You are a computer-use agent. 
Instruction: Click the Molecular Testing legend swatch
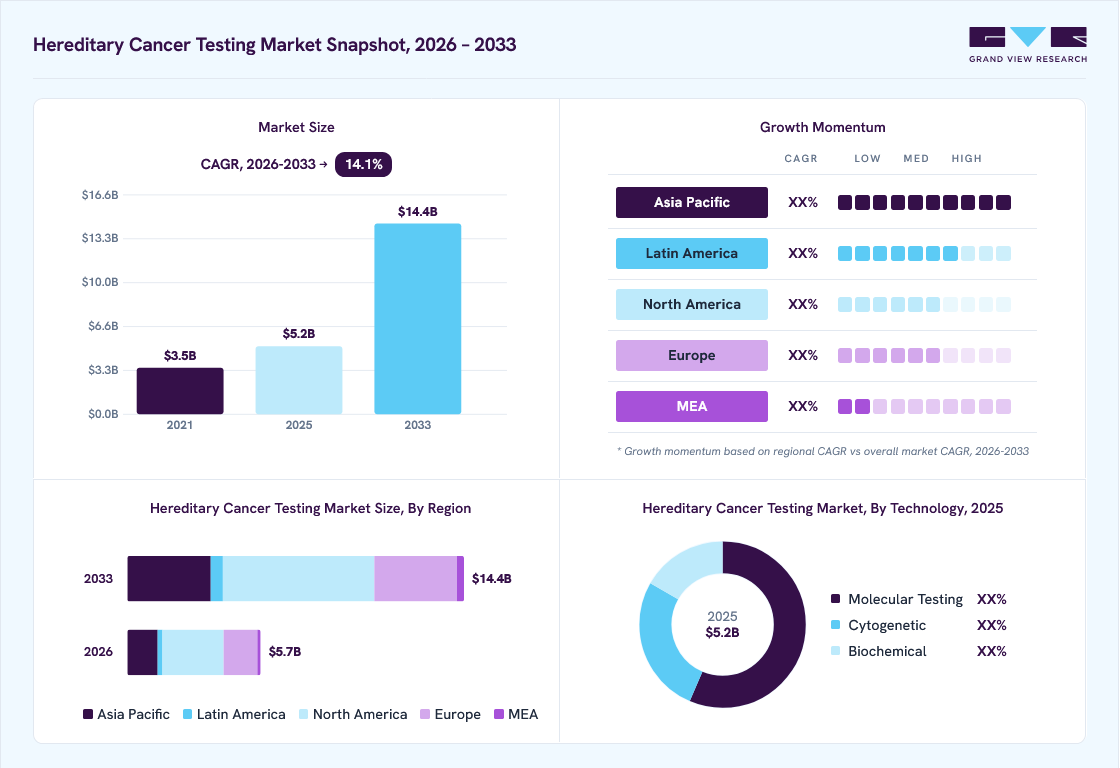[836, 599]
